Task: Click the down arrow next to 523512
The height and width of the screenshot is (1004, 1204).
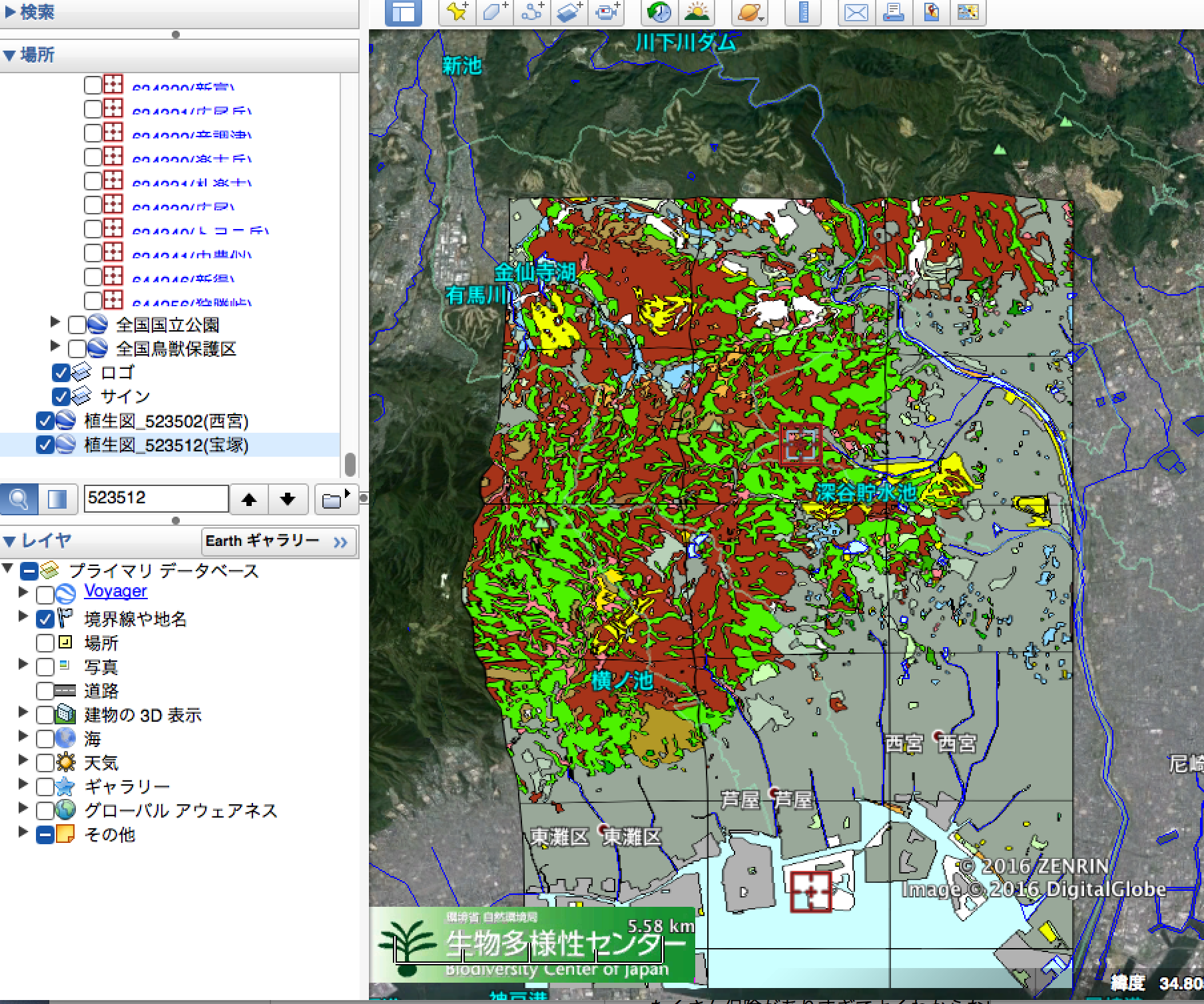Action: pyautogui.click(x=288, y=499)
